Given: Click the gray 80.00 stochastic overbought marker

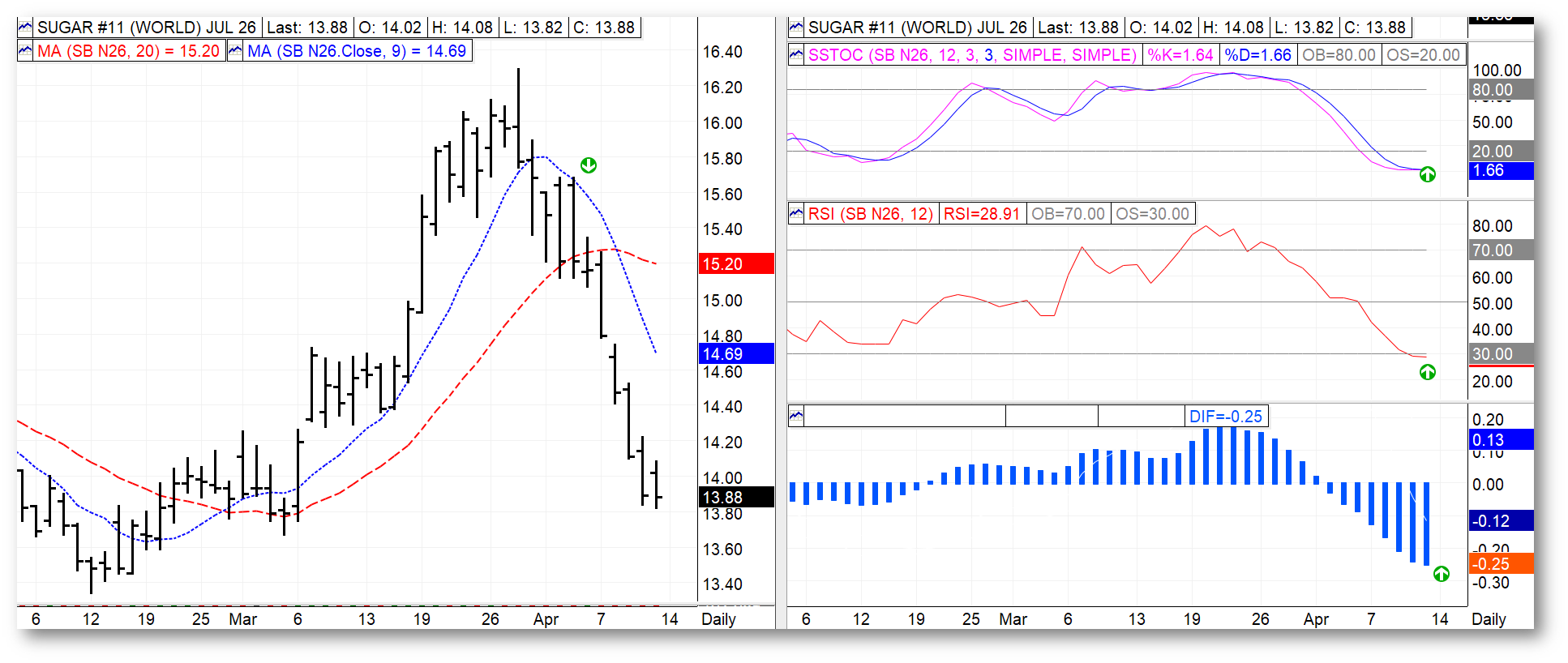Looking at the screenshot, I should click(x=1501, y=89).
